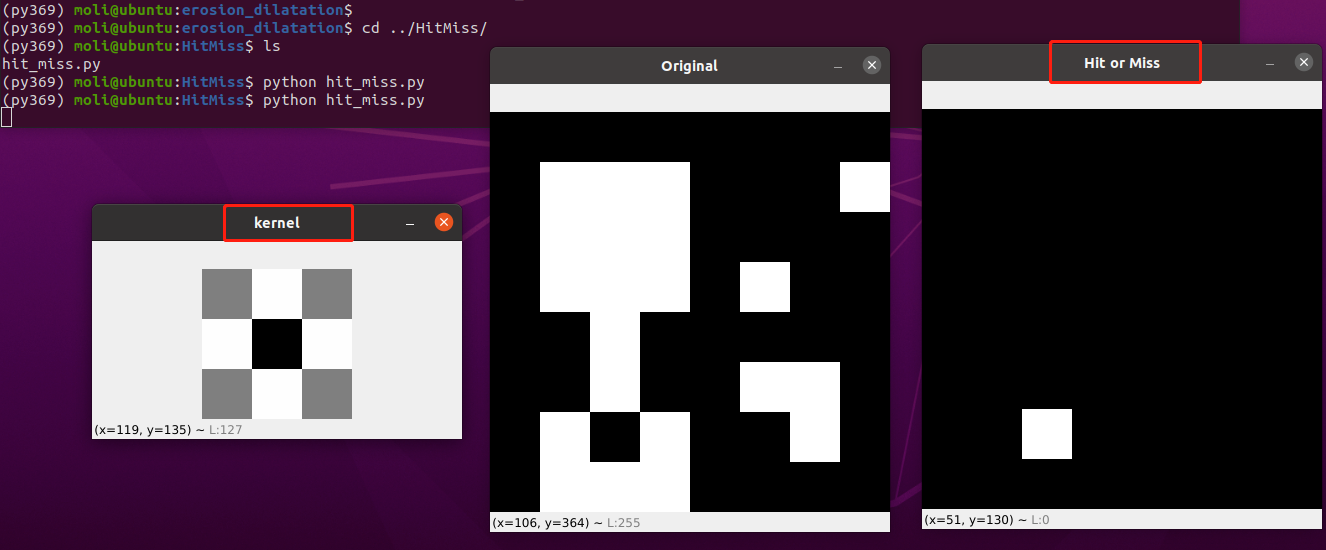Click the kernel window title
The width and height of the screenshot is (1326, 550).
277,222
